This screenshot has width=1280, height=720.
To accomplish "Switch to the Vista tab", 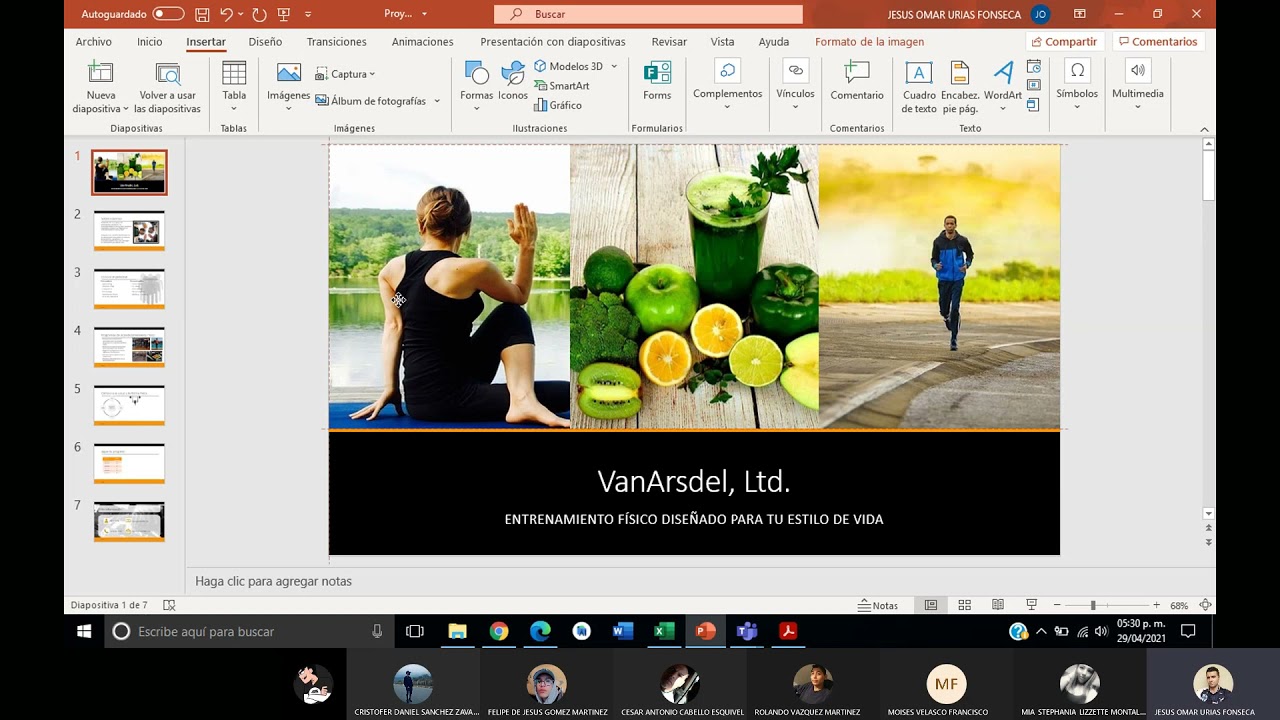I will (722, 42).
